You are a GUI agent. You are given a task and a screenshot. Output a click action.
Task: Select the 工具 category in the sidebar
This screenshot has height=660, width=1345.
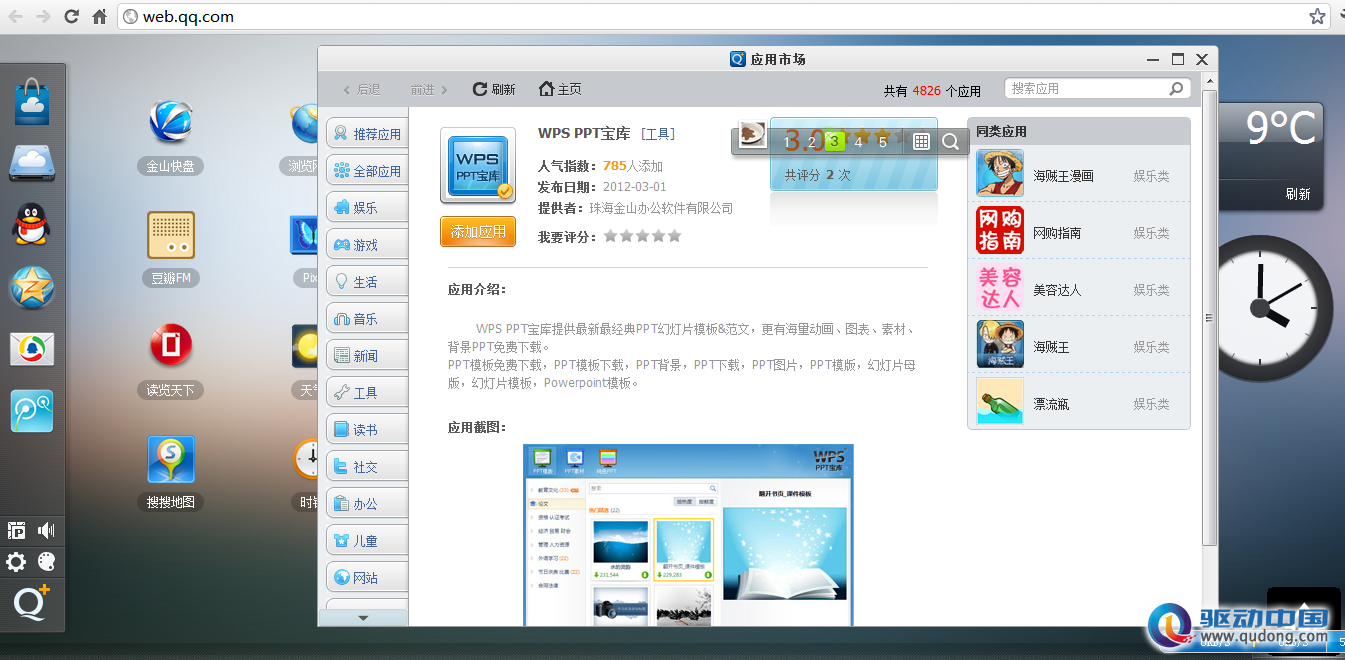click(367, 393)
